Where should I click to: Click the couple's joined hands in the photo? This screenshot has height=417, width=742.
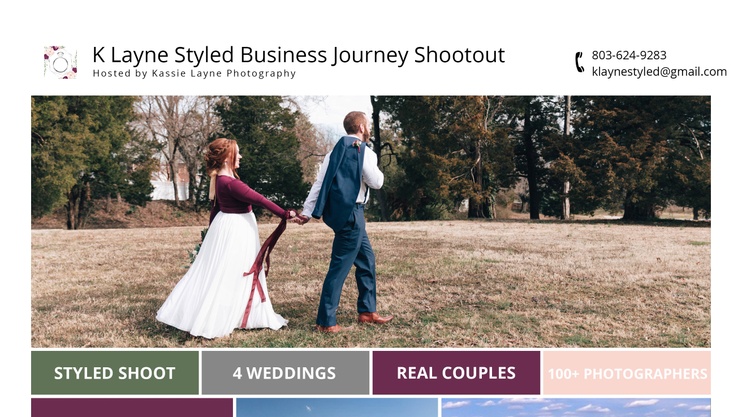click(299, 218)
